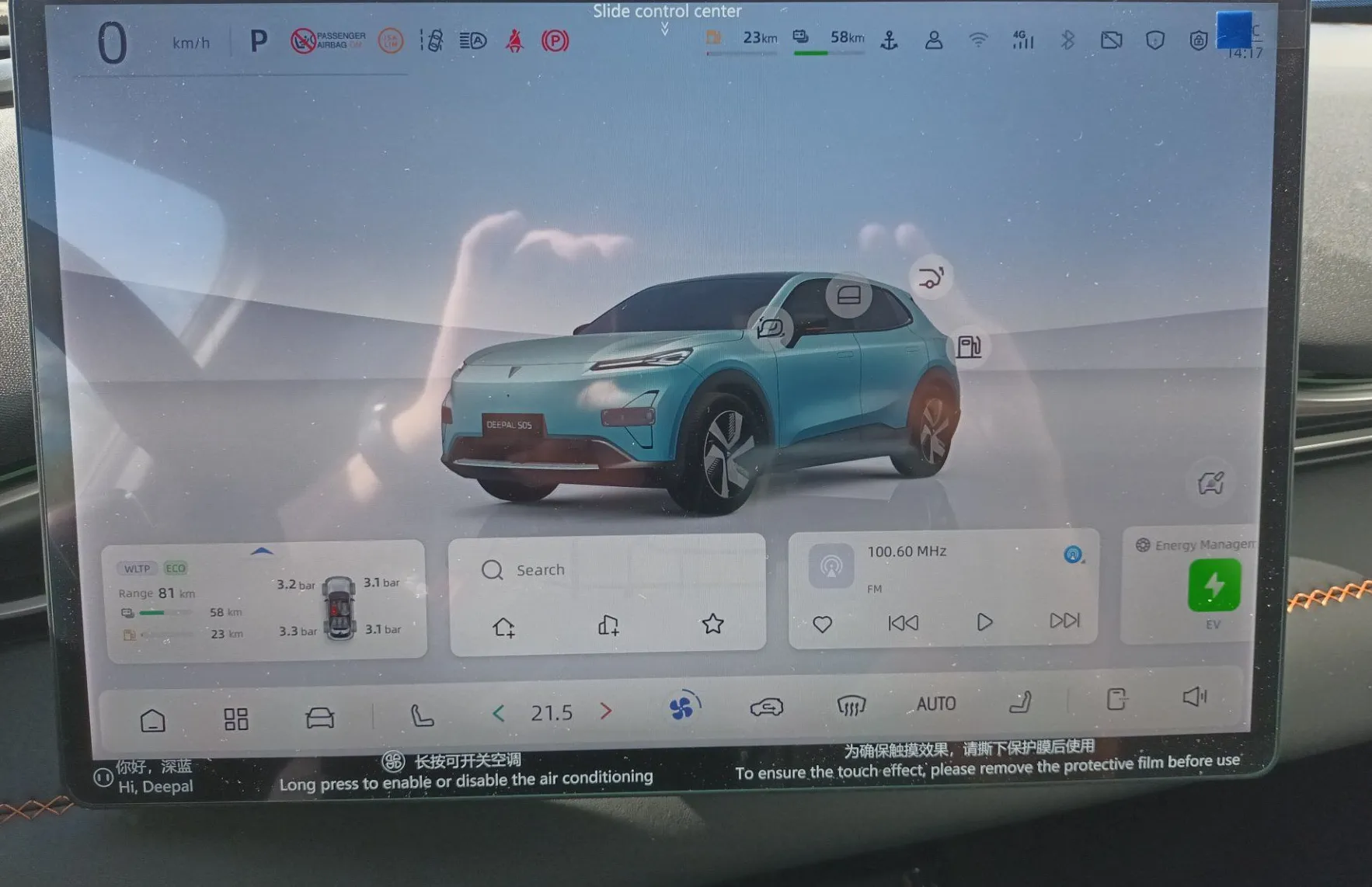Skip to previous radio station
1372x887 pixels.
click(x=904, y=623)
